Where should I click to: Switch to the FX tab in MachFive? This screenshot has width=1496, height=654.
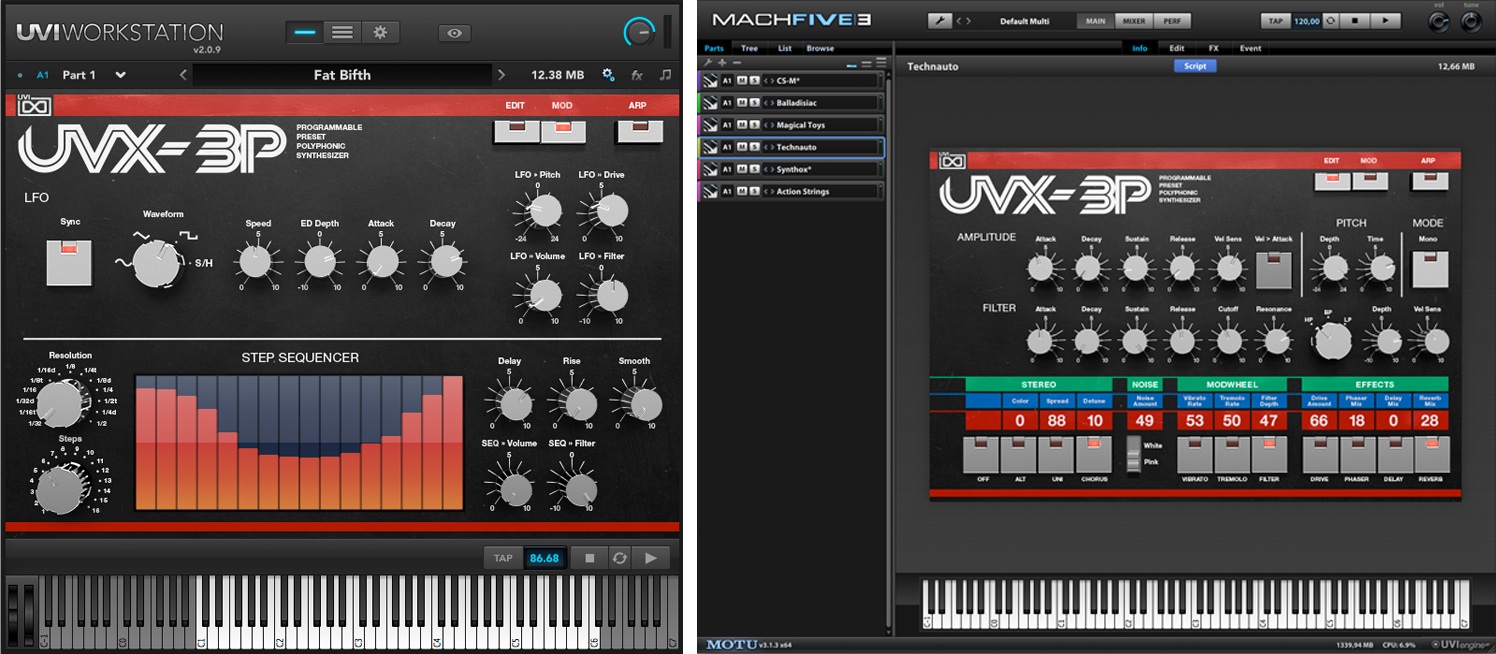coord(1213,48)
